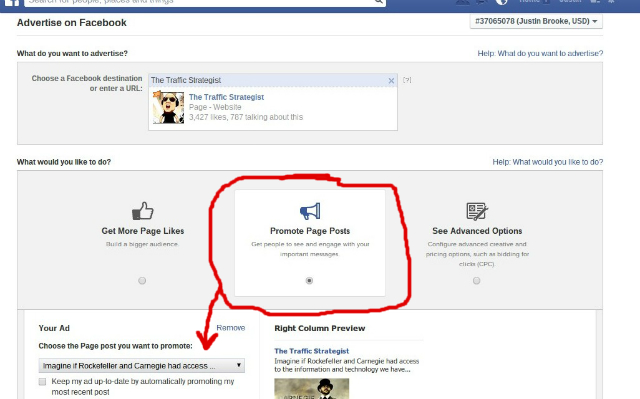Viewport: 640px width, 399px height.
Task: Click '3,427 likes, 787 talking about this' text
Action: [246, 117]
